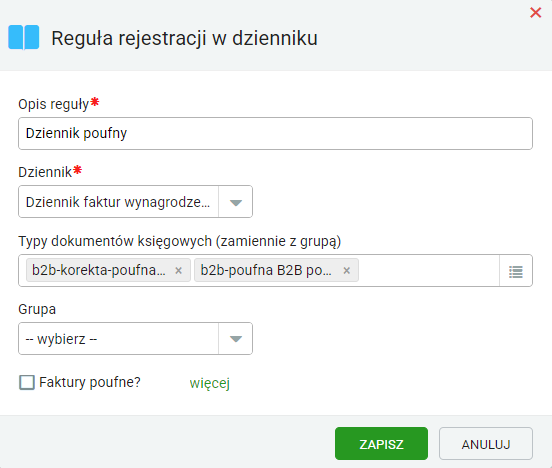
Task: Expand the Grupa dropdown arrow
Action: tap(236, 339)
